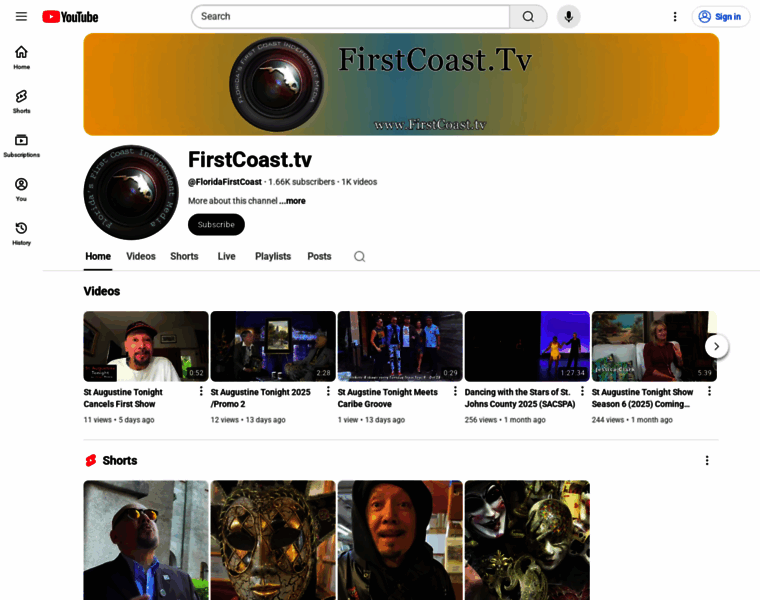Click the '256 views • 1 month ago' text
Image resolution: width=760 pixels, height=600 pixels.
point(505,420)
